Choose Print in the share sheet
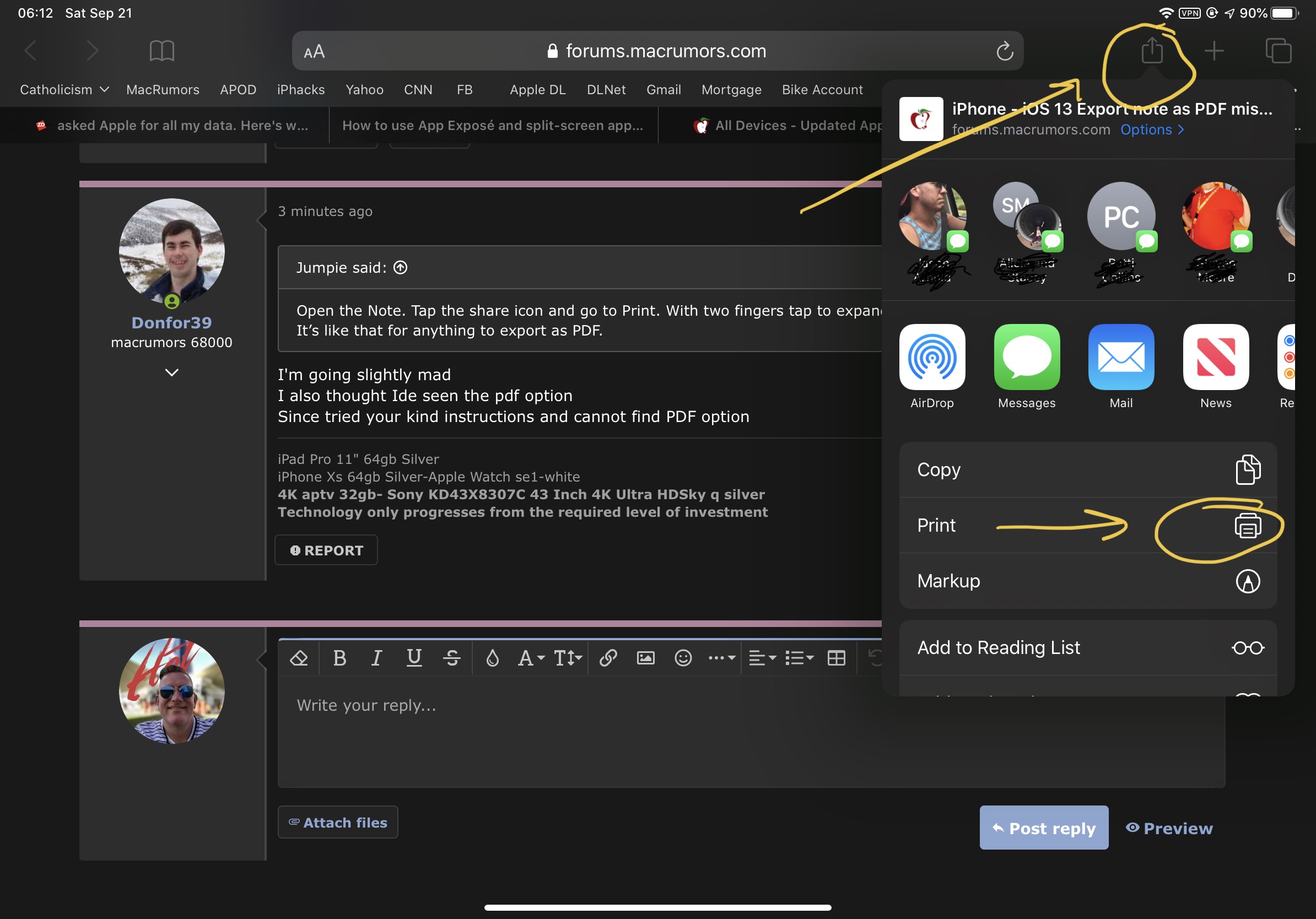Screen dimensions: 1316x919 pyautogui.click(x=1088, y=526)
